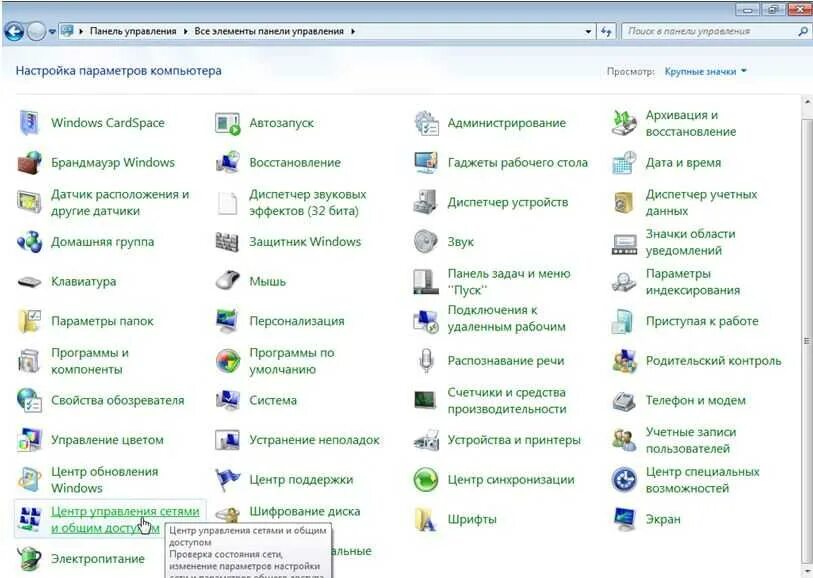The image size is (813, 578).
Task: Open the Защитник Windows wall icon
Action: [227, 242]
